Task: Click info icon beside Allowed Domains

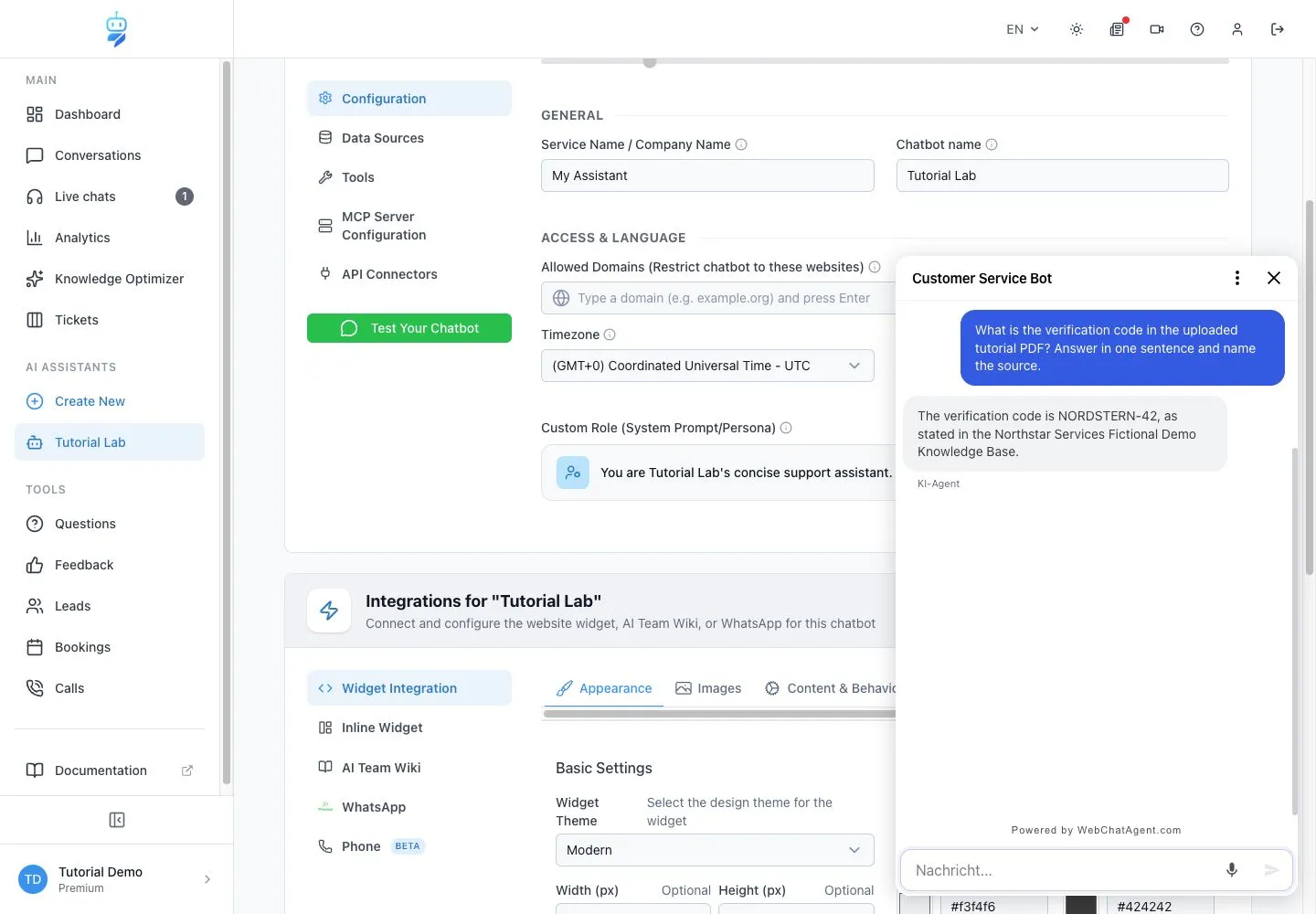Action: (x=875, y=267)
